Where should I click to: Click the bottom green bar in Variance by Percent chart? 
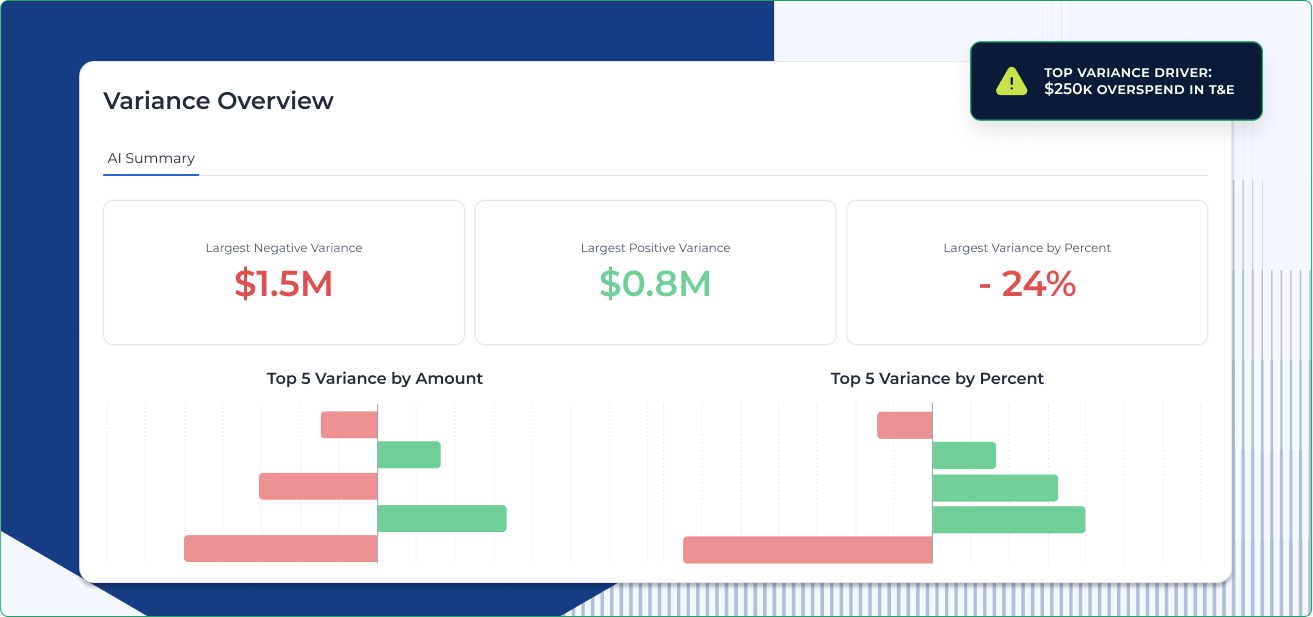1008,518
